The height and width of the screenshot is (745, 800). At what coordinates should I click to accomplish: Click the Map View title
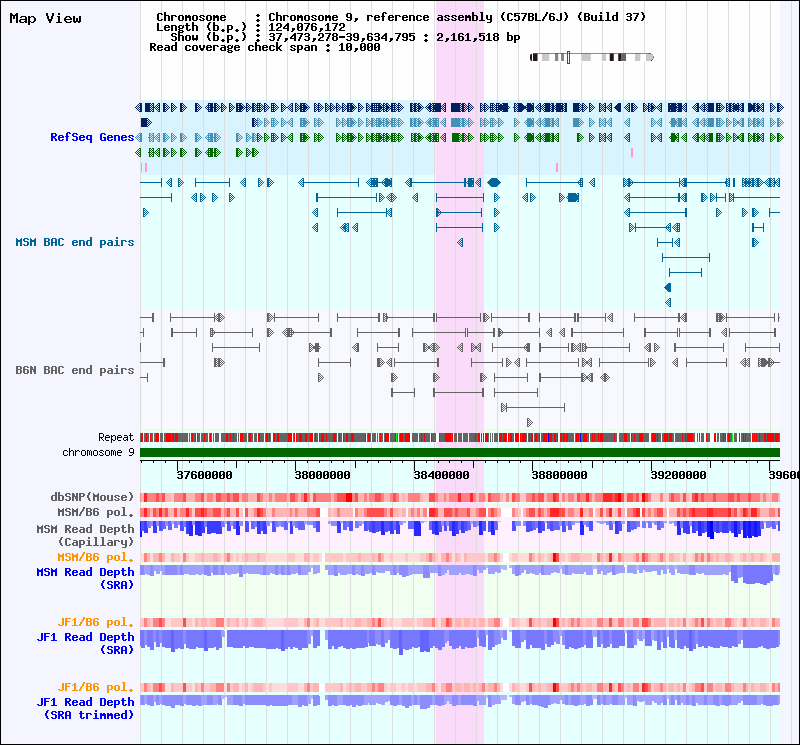(x=45, y=18)
